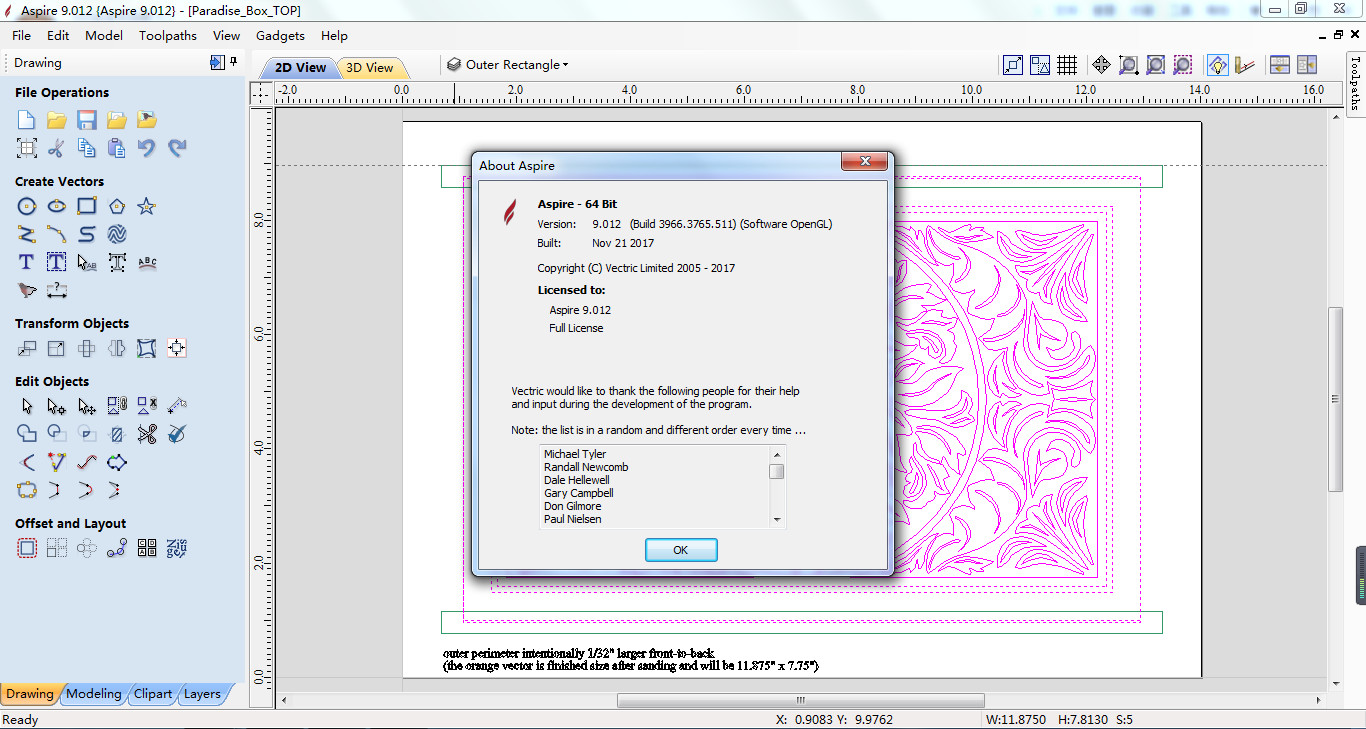1366x729 pixels.
Task: Click the name list scrollbar thumb
Action: tap(776, 472)
